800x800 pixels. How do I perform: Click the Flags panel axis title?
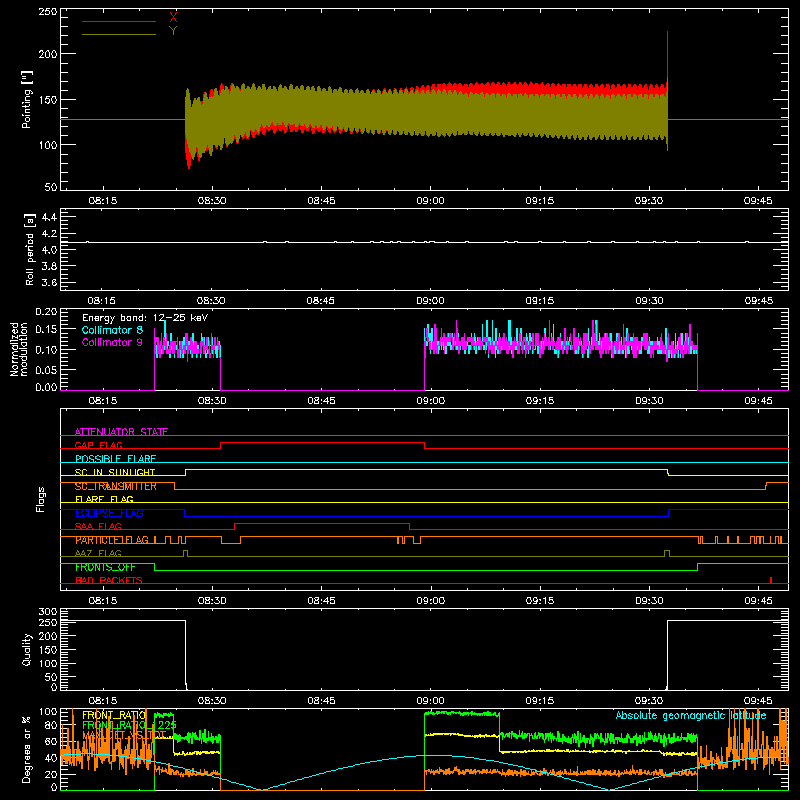(41, 499)
